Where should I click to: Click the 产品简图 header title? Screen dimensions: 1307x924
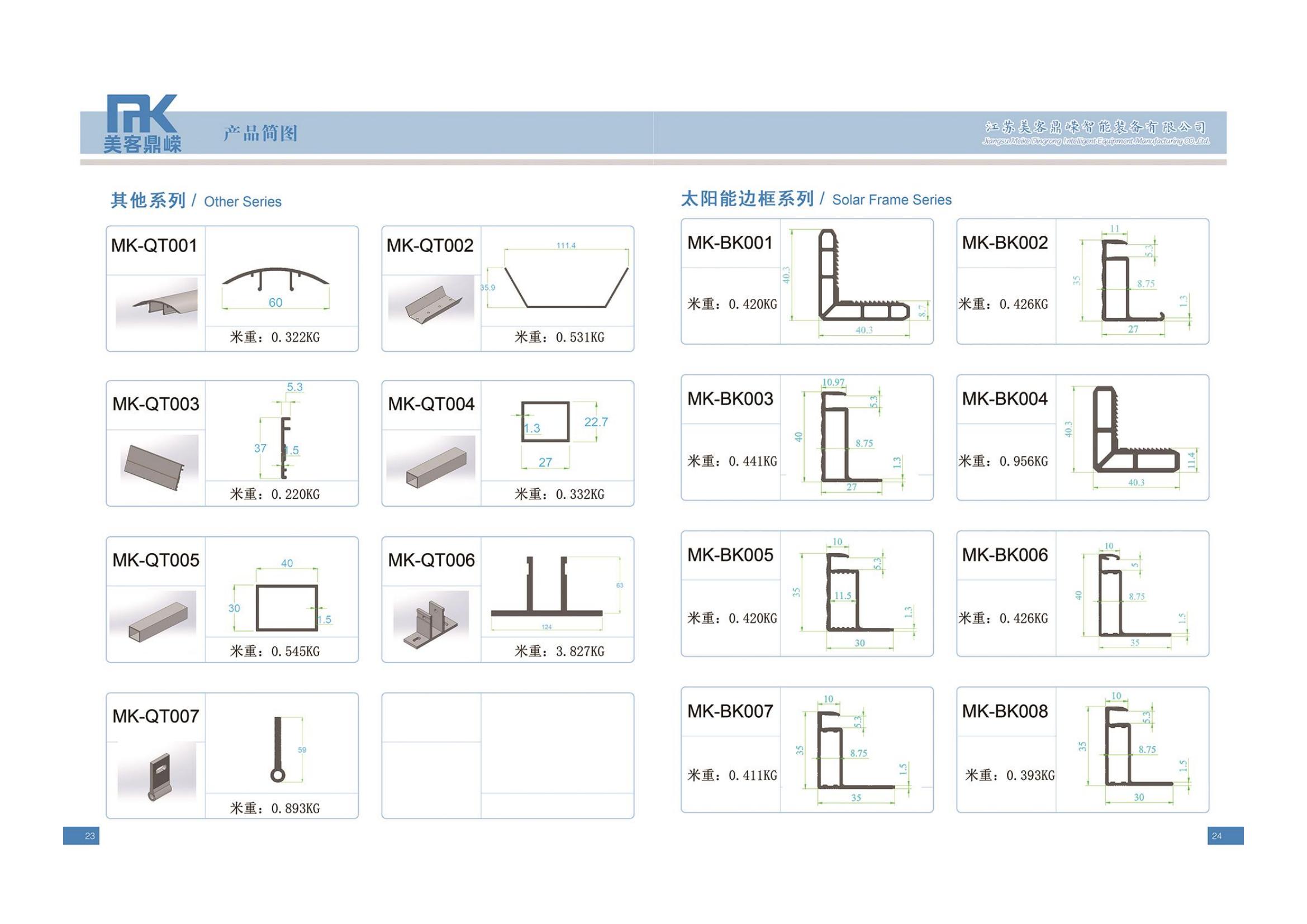coord(260,133)
